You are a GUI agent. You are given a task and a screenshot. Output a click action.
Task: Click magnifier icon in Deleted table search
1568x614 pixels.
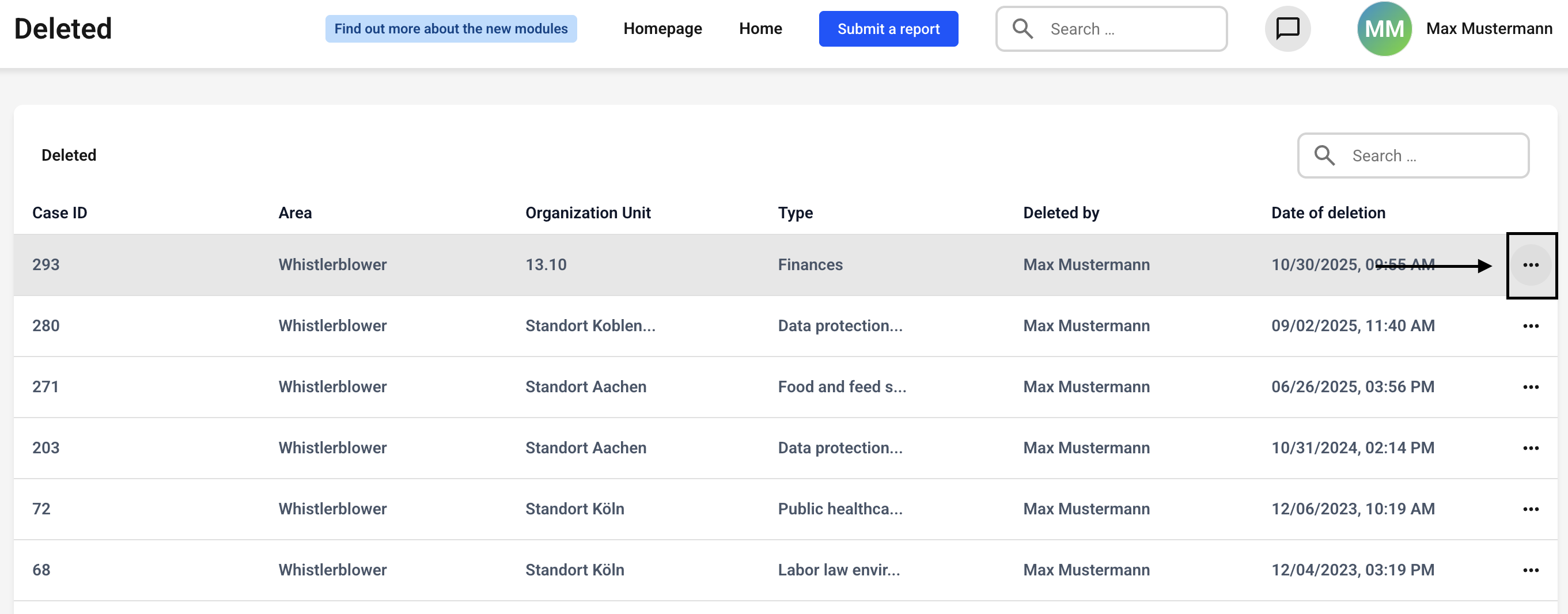[1324, 155]
